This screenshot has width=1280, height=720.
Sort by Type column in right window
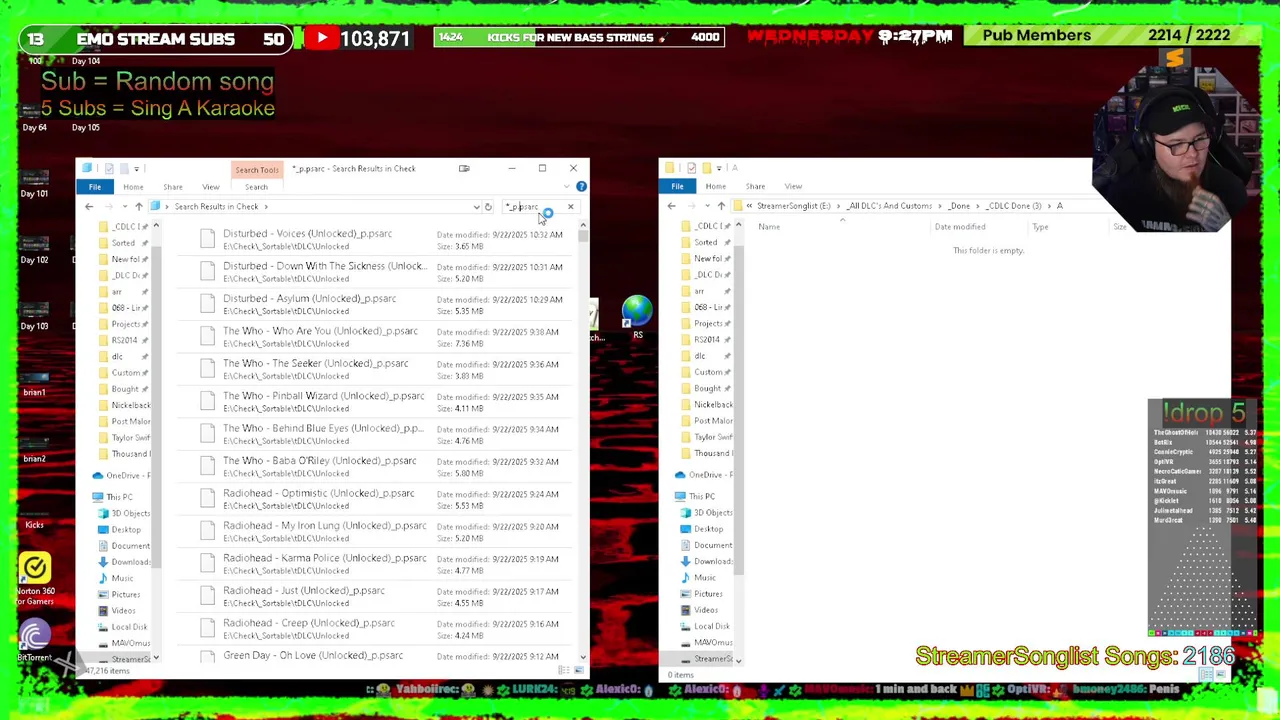click(x=1040, y=227)
